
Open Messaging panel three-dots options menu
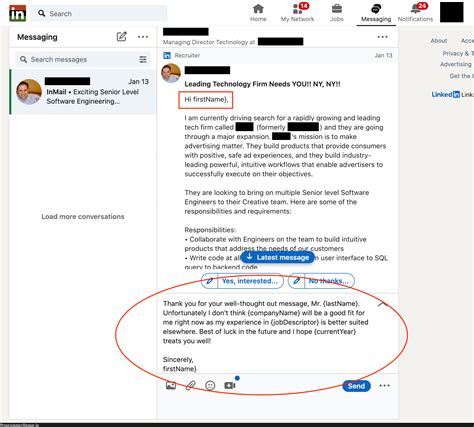click(x=143, y=37)
